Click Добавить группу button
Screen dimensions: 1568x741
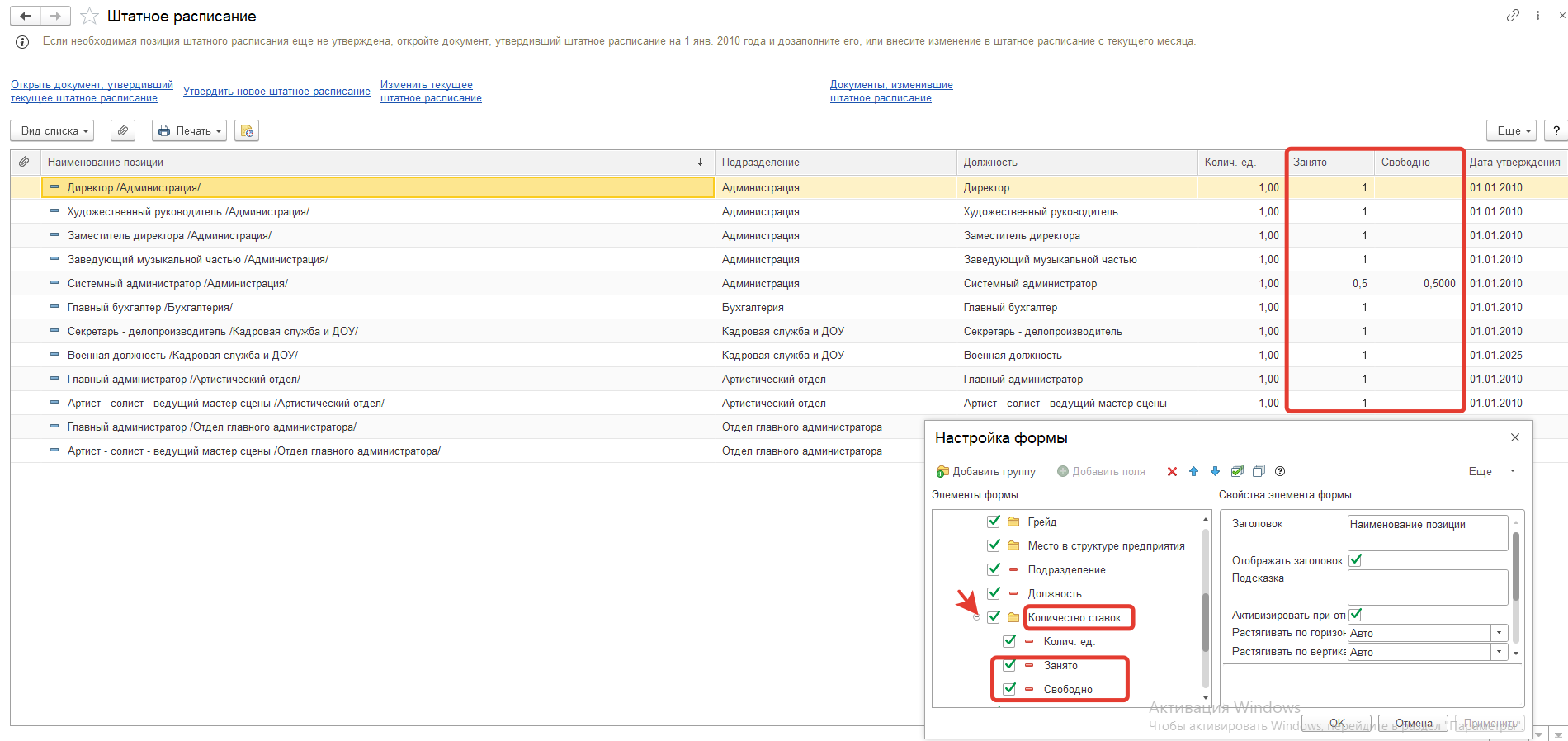coord(985,471)
